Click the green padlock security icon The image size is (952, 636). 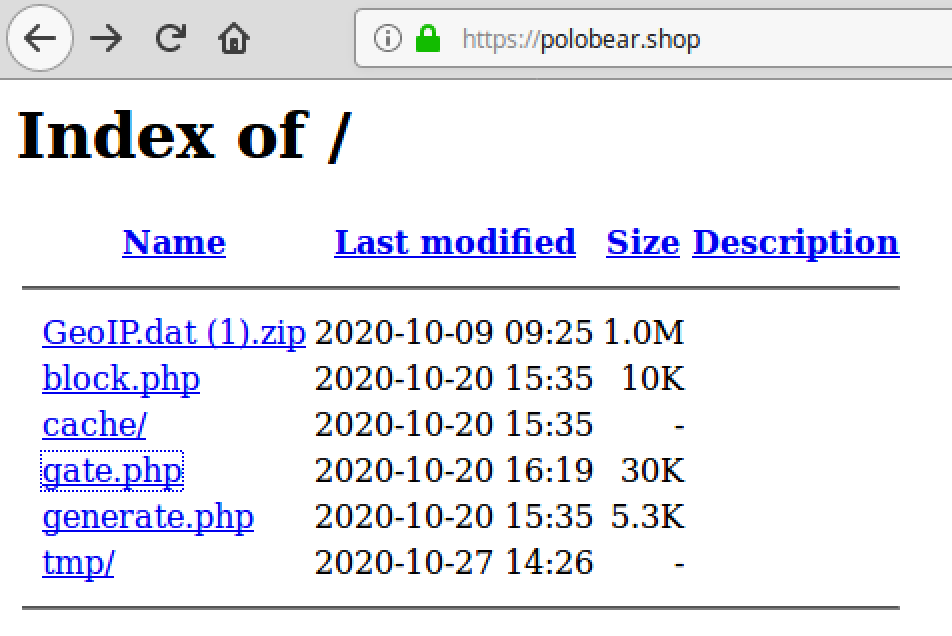(x=428, y=39)
